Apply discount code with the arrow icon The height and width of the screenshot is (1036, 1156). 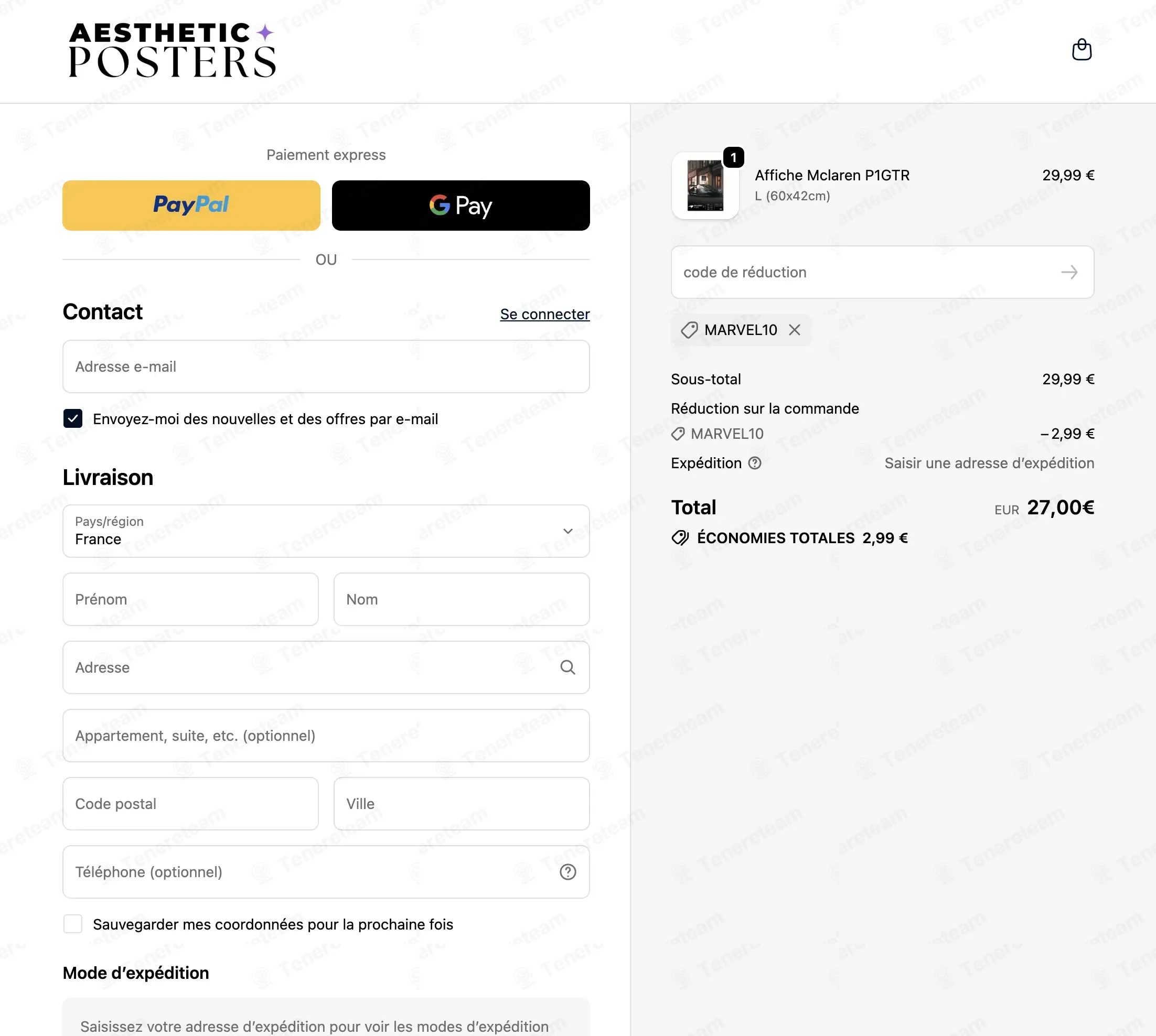[x=1069, y=272]
